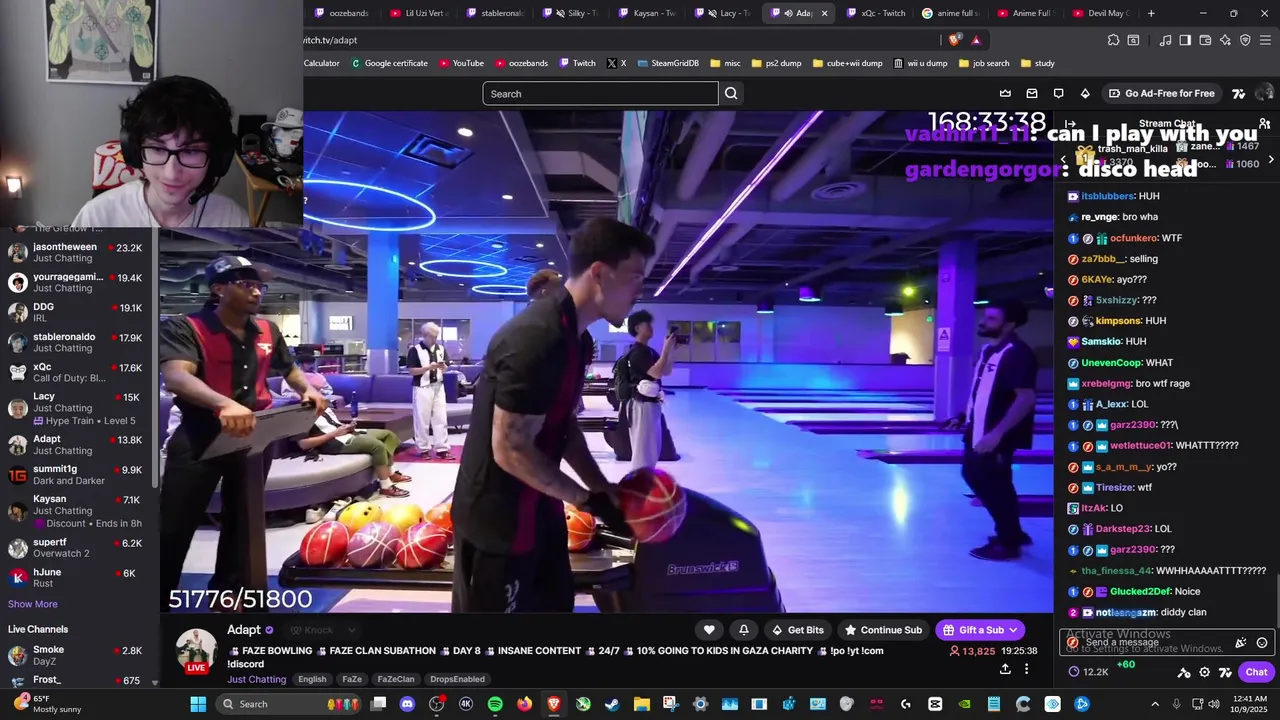Click the Twitch search magnifier button
Screen dimensions: 1280x720
tap(731, 93)
